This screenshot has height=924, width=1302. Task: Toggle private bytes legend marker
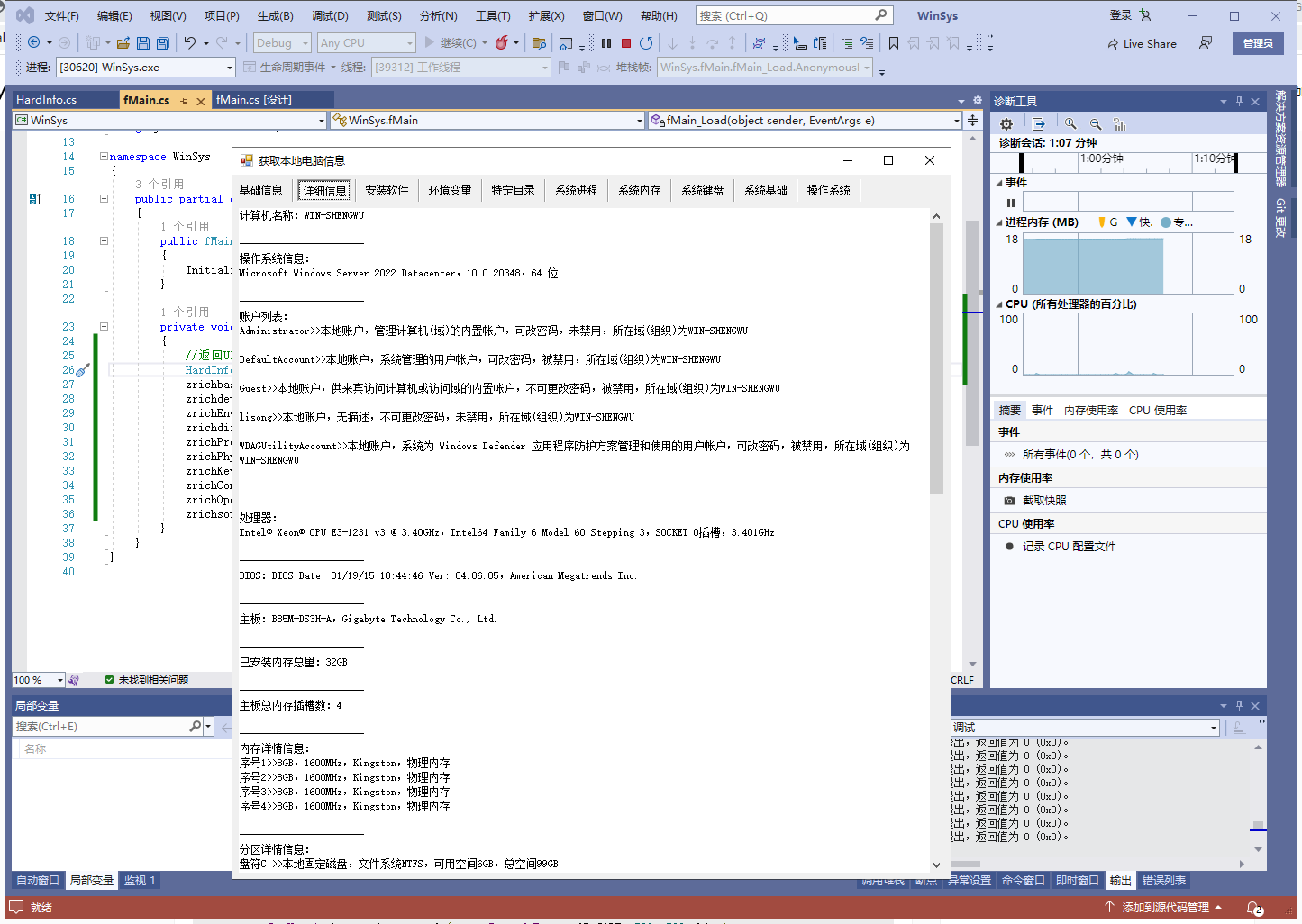[1166, 222]
